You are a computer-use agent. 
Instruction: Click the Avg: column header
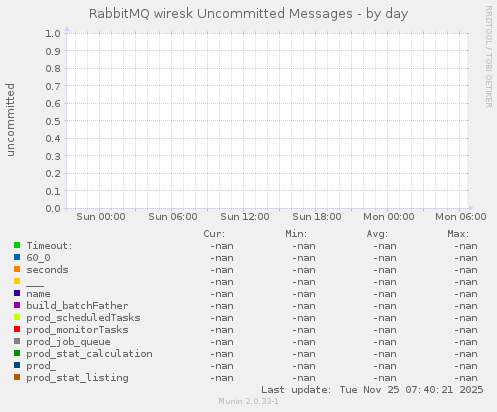tap(377, 234)
